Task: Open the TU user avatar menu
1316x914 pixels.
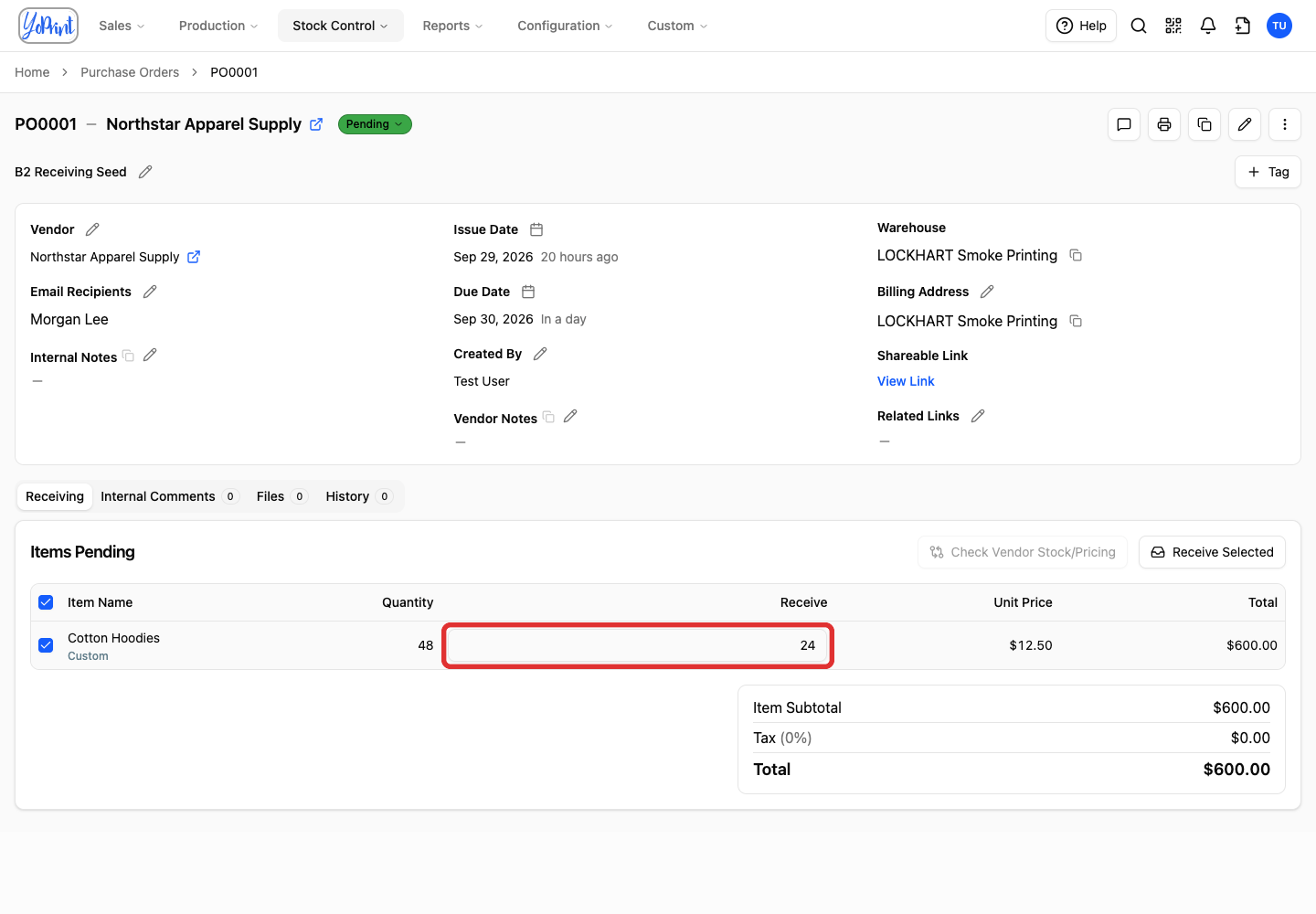Action: click(x=1279, y=26)
